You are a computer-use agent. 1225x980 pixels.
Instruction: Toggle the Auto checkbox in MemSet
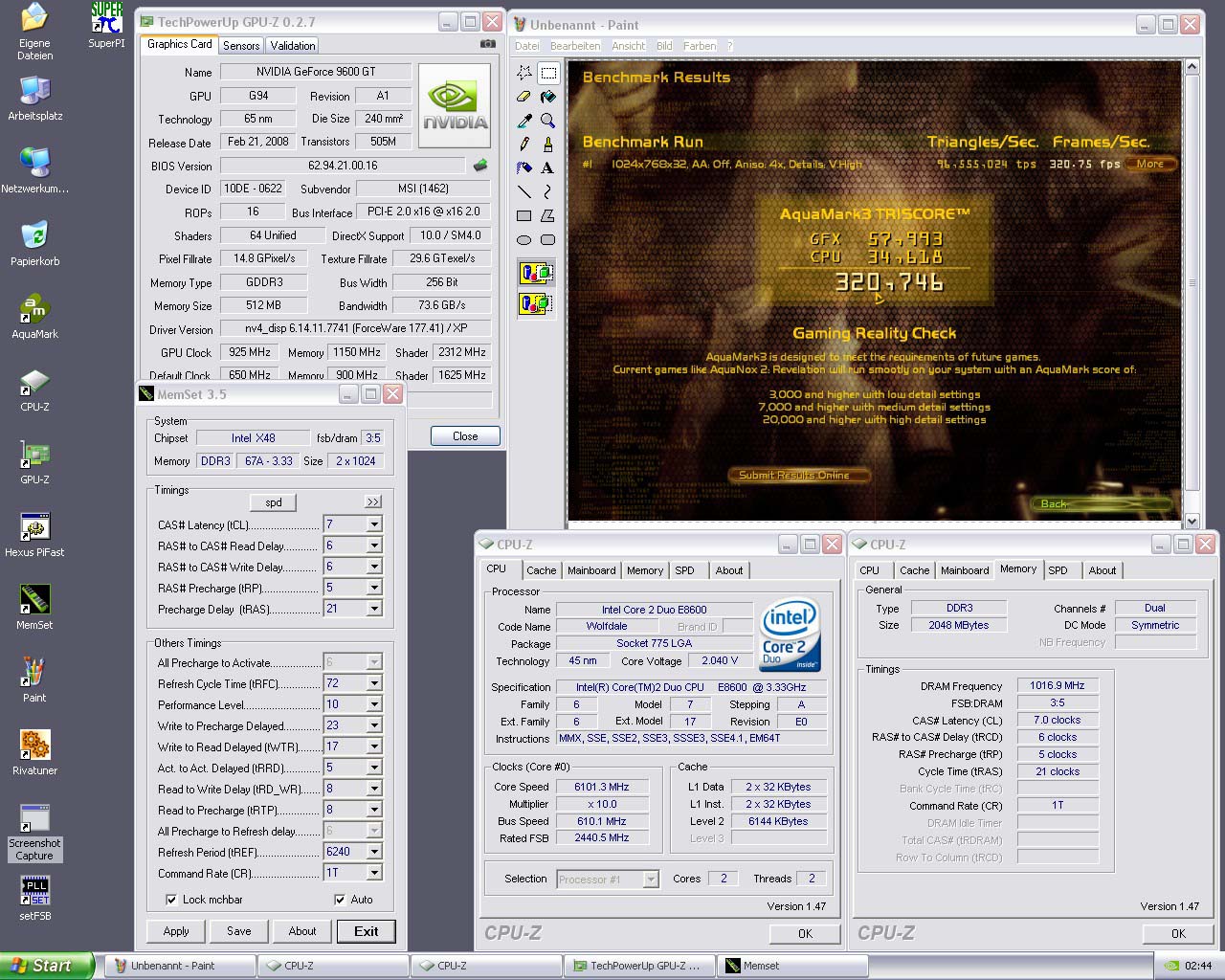(340, 900)
